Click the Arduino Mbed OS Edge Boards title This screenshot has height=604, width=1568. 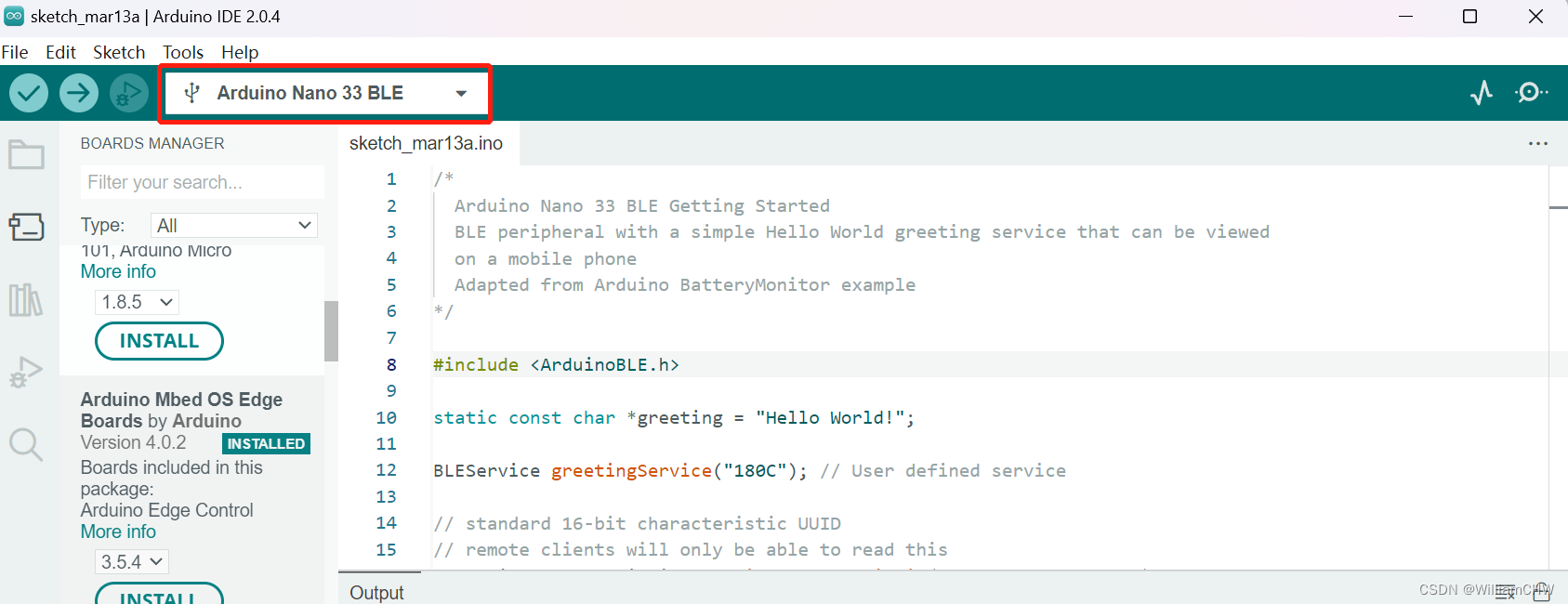(x=181, y=410)
